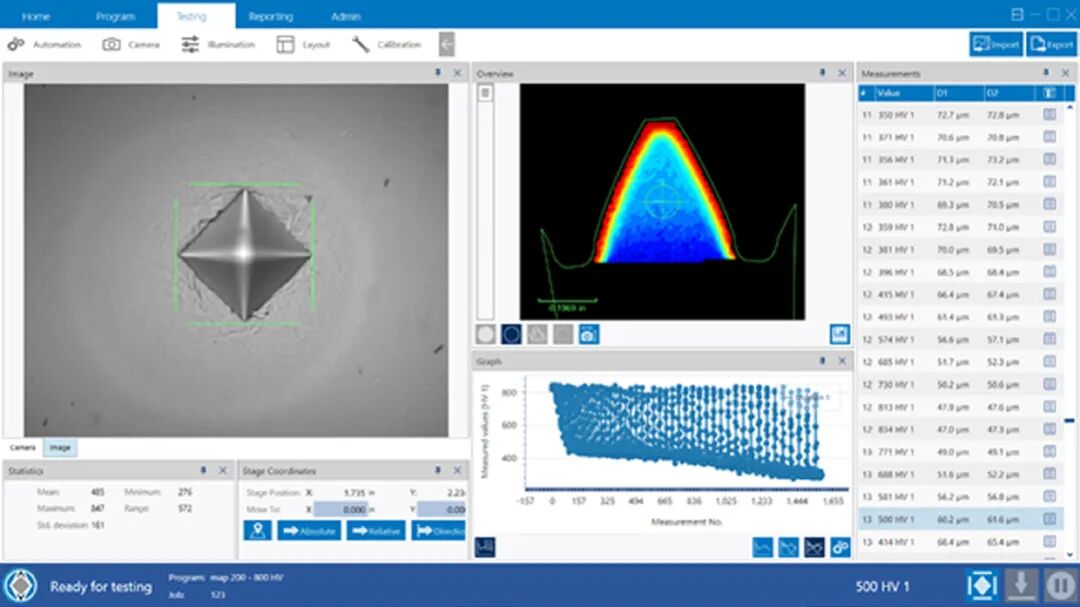Switch to the Camera view tab
Screen dimensions: 1080x607
23,448
